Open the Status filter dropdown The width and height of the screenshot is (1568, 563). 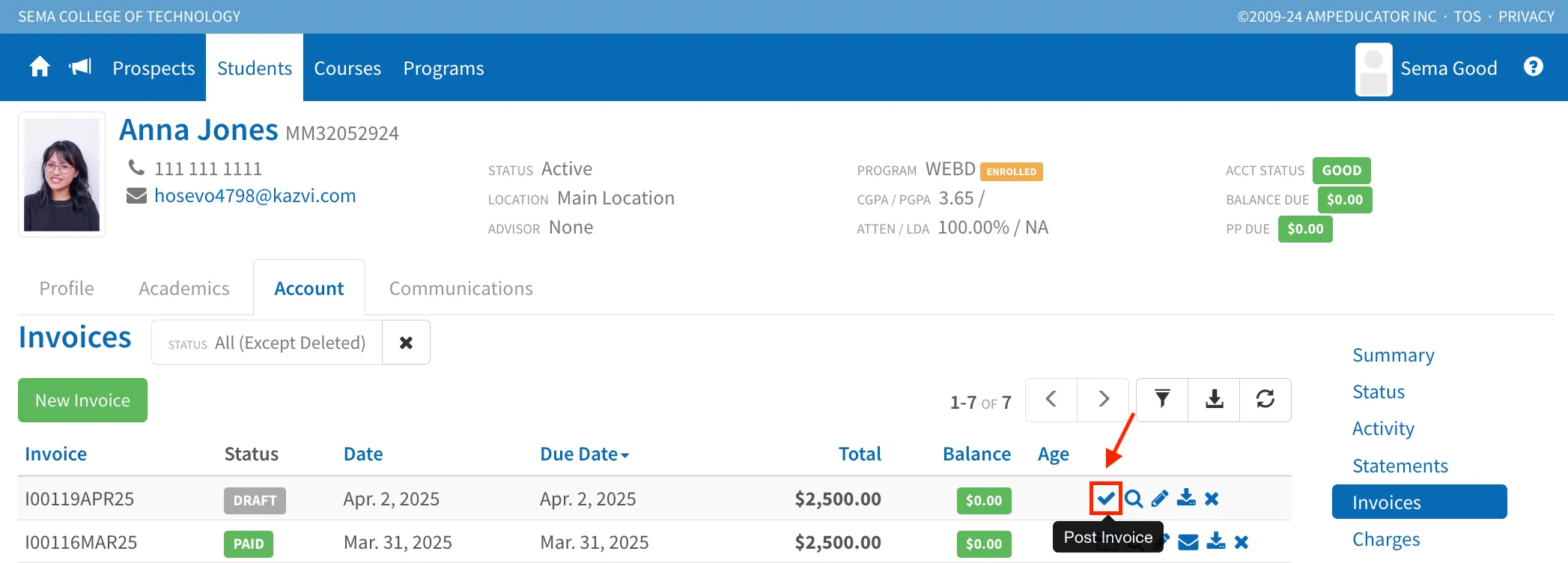(267, 343)
